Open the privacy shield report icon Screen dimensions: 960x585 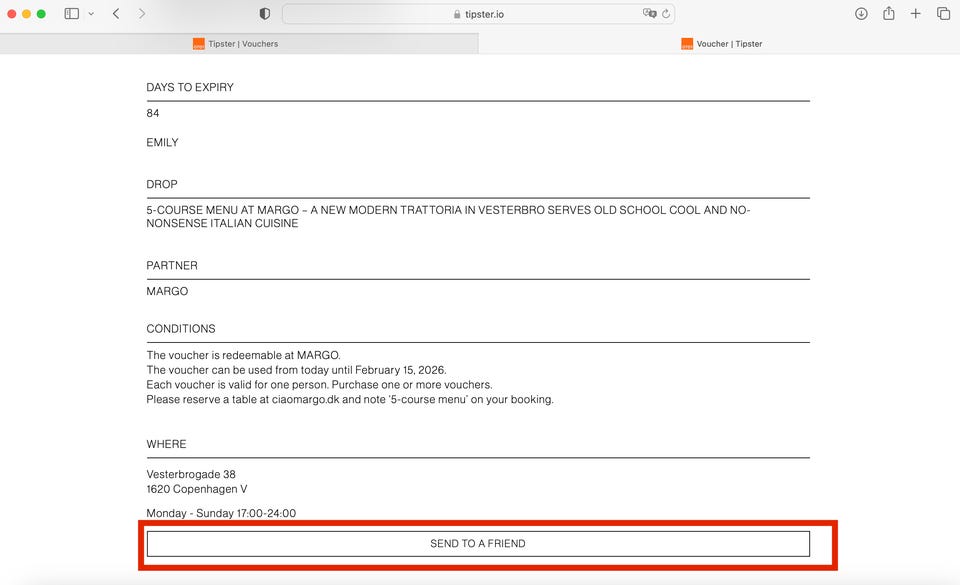[x=264, y=13]
